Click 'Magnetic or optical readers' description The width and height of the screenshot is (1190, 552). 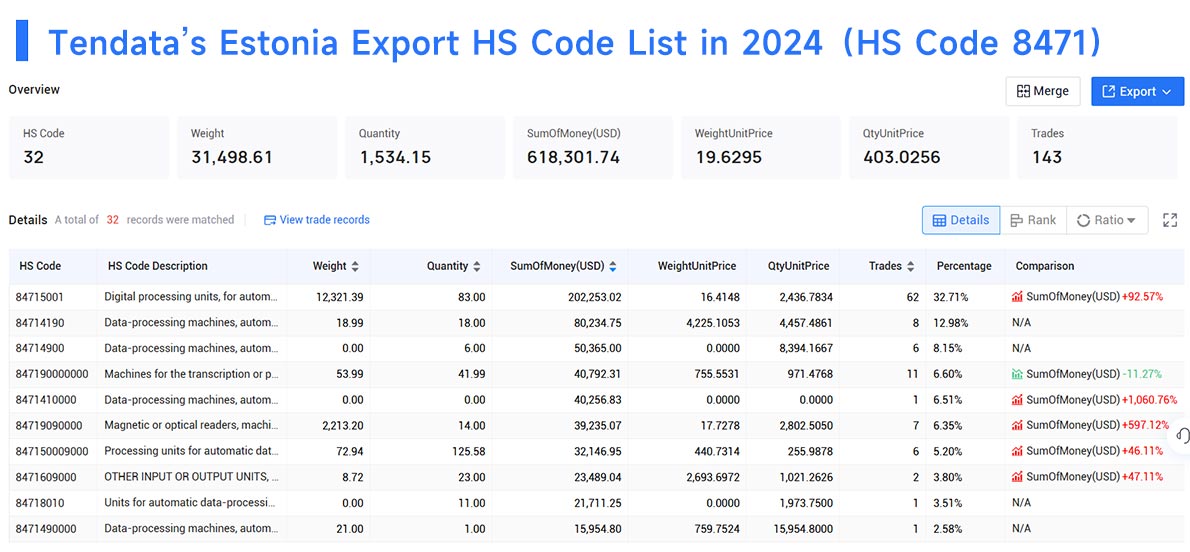click(x=191, y=426)
